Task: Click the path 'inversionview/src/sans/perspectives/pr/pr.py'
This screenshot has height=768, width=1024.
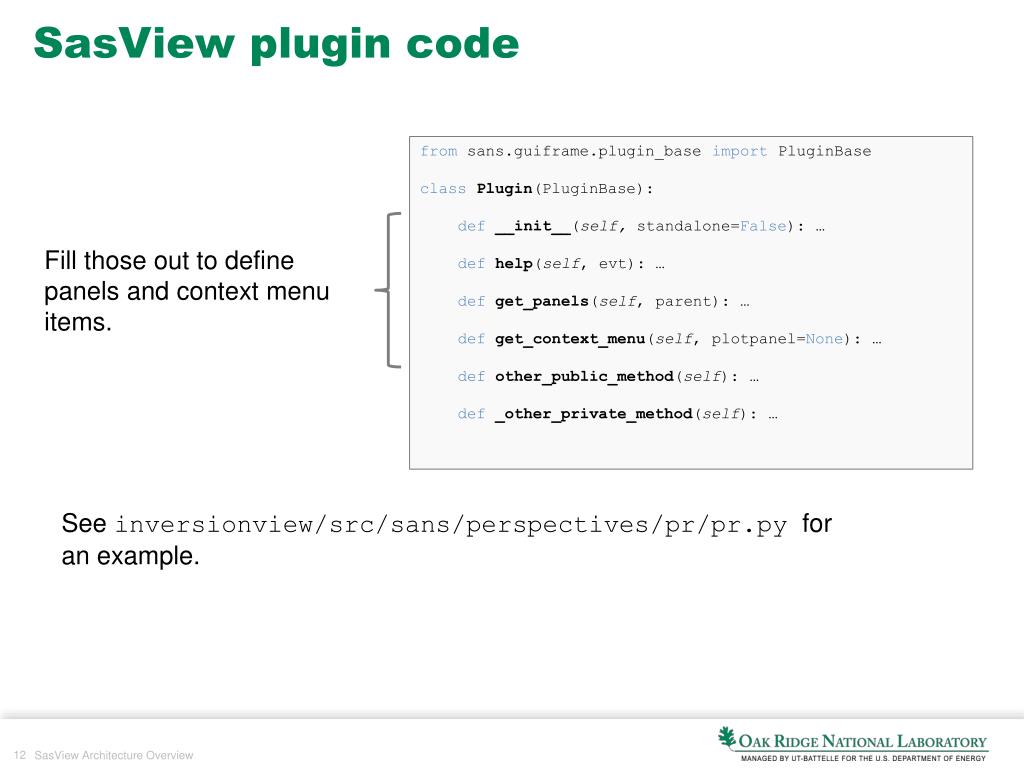Action: pyautogui.click(x=451, y=525)
